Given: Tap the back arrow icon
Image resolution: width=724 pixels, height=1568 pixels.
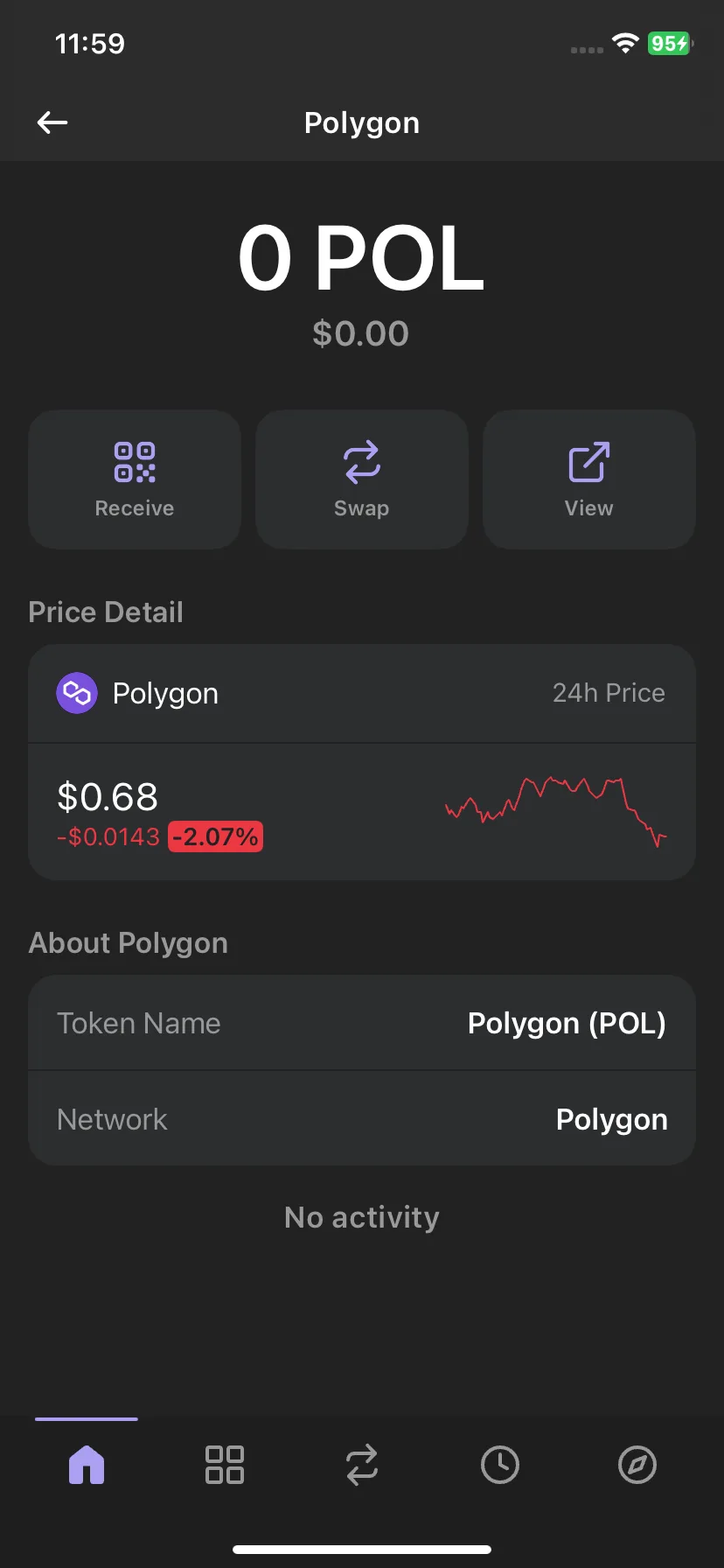Looking at the screenshot, I should click(x=52, y=122).
